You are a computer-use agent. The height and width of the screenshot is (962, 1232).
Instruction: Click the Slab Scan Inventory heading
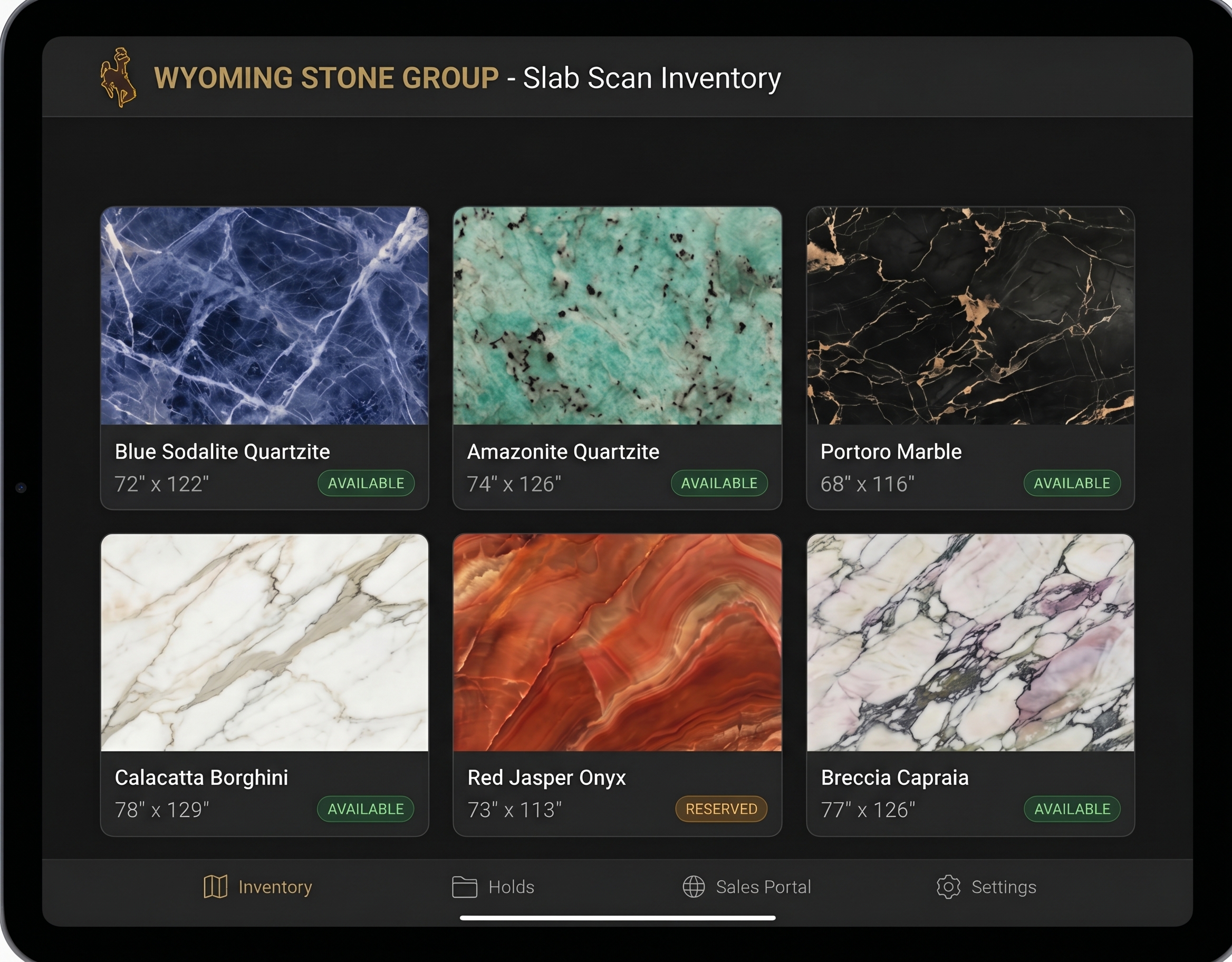coord(651,79)
